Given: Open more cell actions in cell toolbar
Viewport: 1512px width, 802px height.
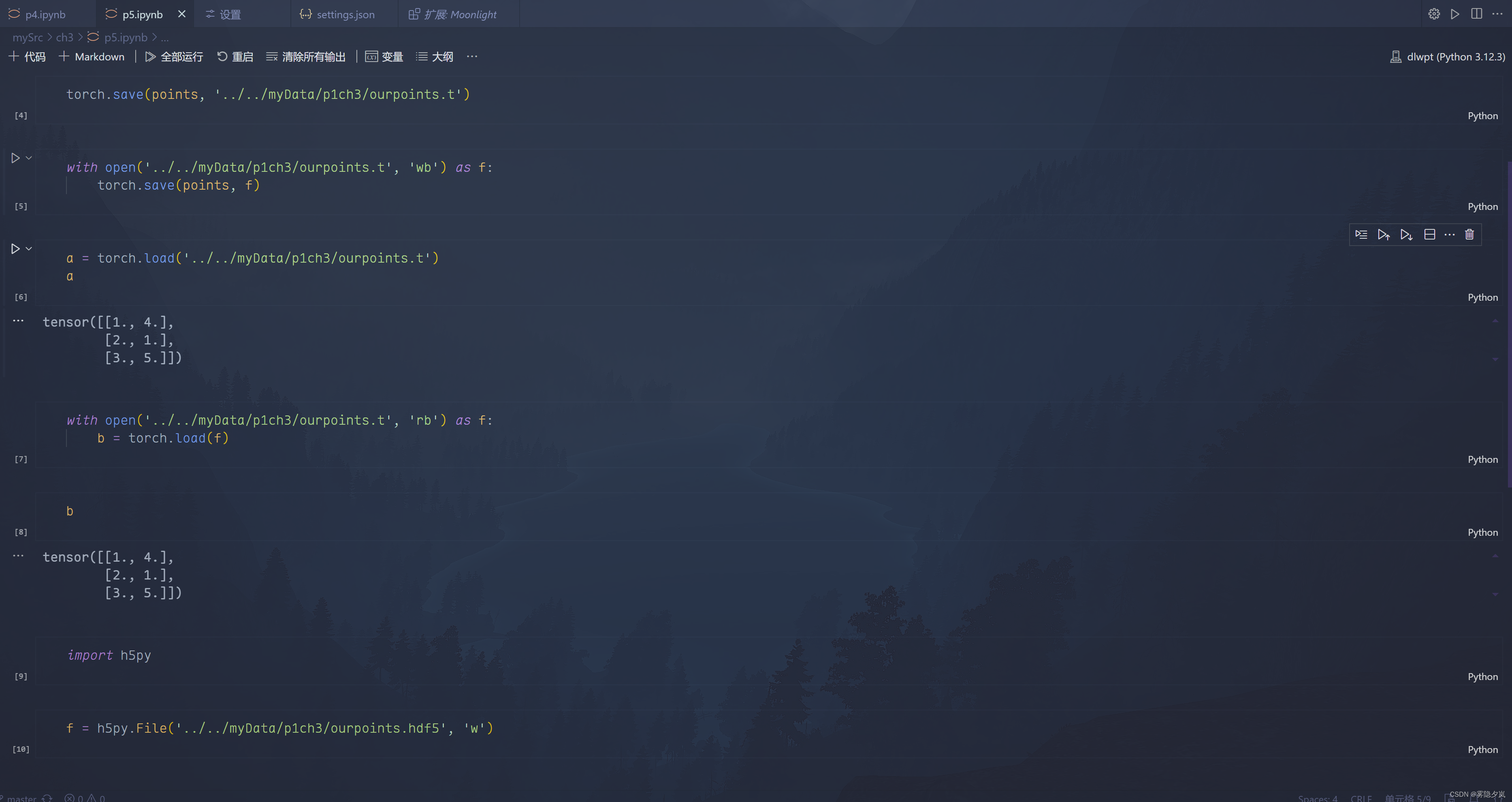Looking at the screenshot, I should (1449, 235).
